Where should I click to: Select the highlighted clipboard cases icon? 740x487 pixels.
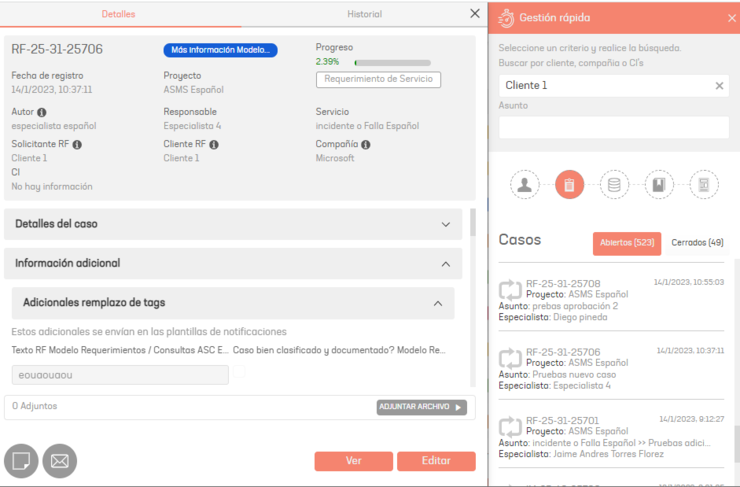[x=569, y=185]
